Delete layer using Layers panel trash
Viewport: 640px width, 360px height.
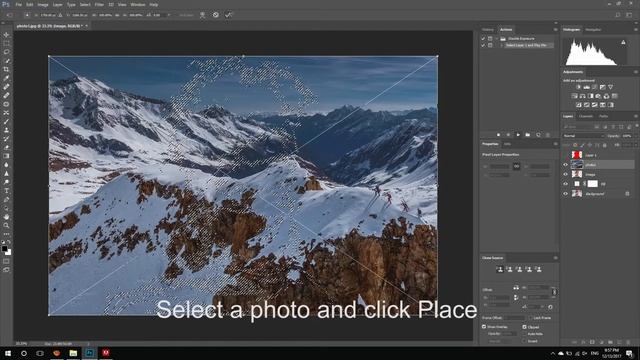pyautogui.click(x=629, y=342)
